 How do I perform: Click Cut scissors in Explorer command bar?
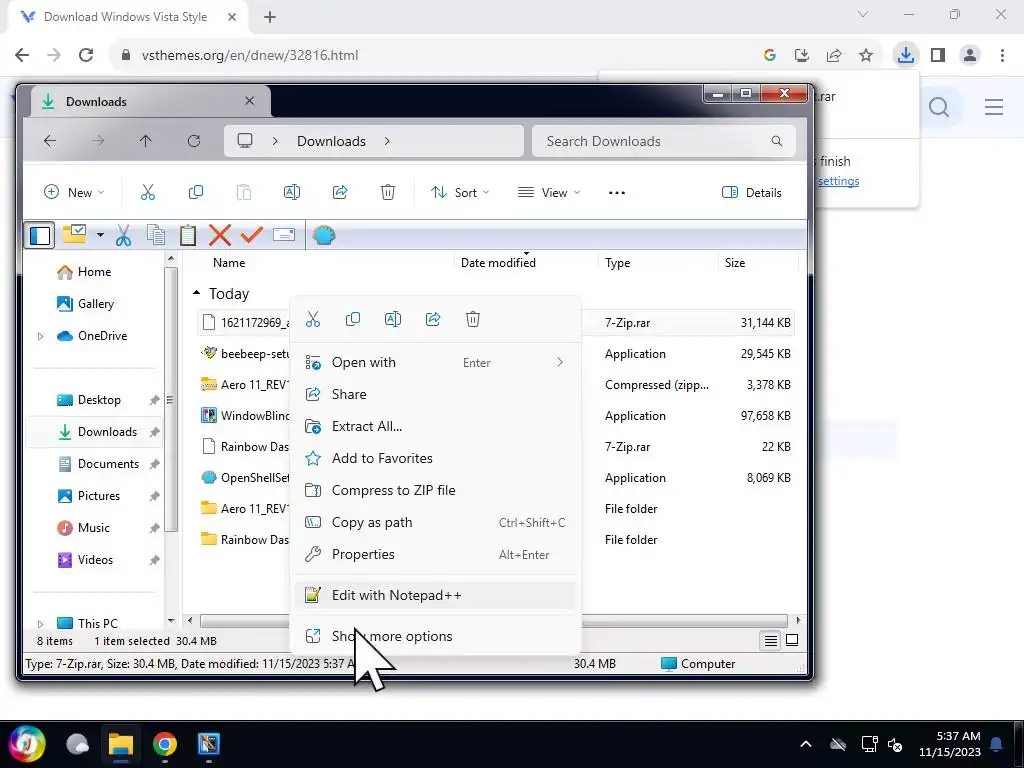pos(148,193)
